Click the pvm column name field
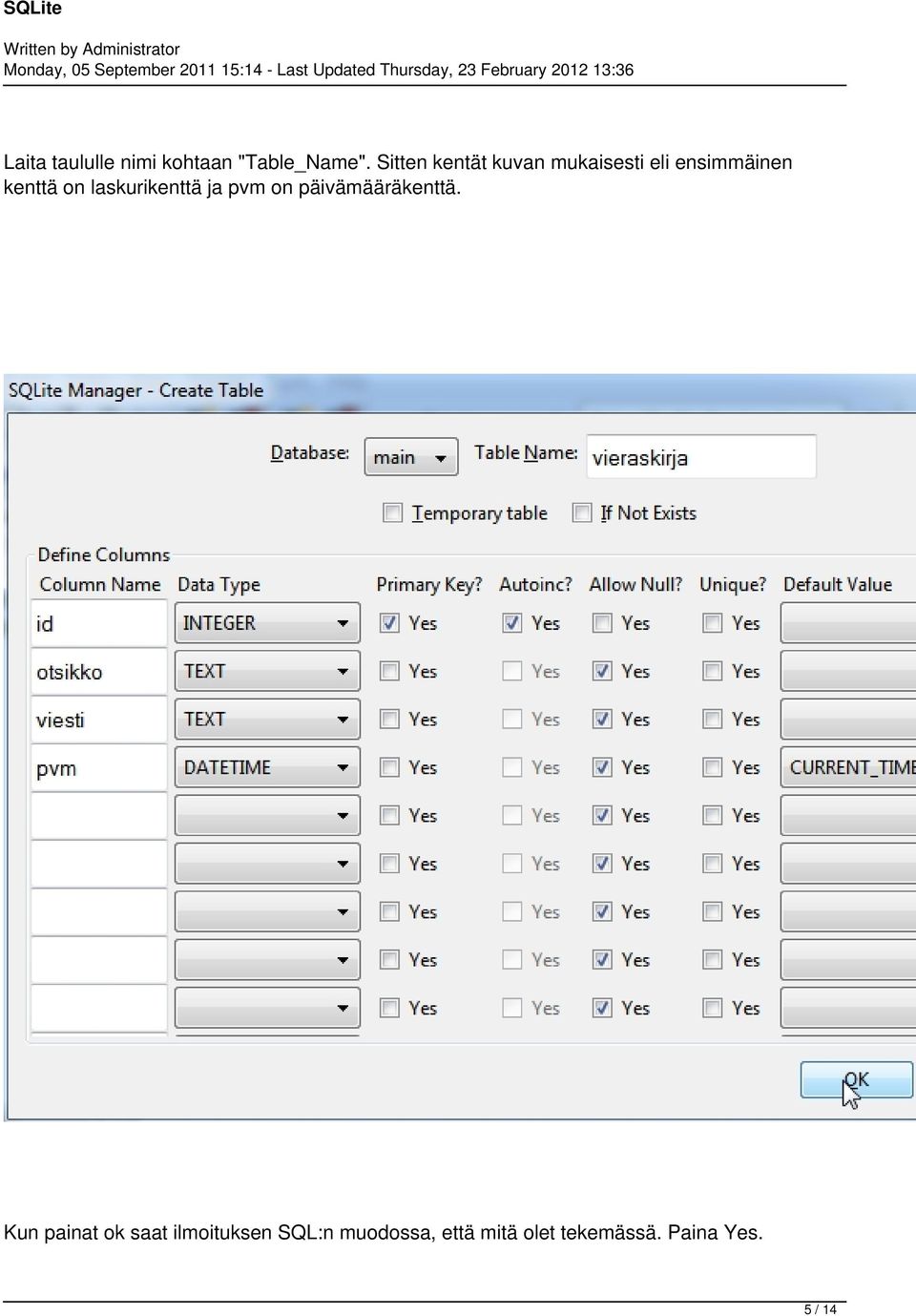The height and width of the screenshot is (1316, 916). [99, 767]
